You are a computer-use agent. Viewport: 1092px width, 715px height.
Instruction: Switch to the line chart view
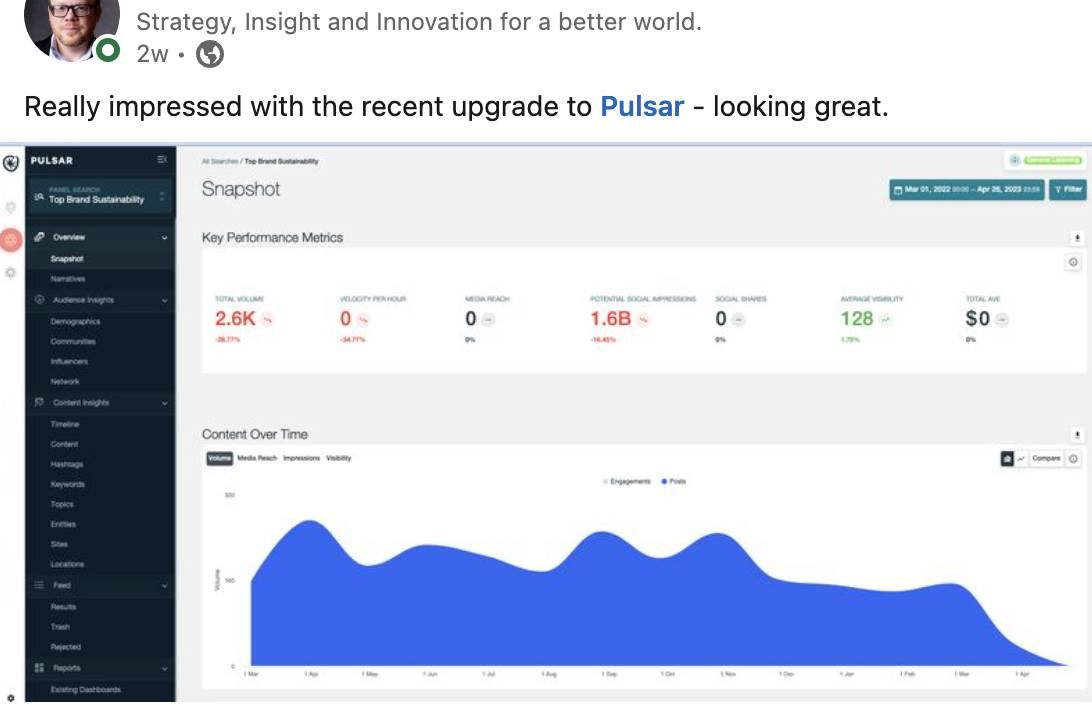click(1021, 459)
